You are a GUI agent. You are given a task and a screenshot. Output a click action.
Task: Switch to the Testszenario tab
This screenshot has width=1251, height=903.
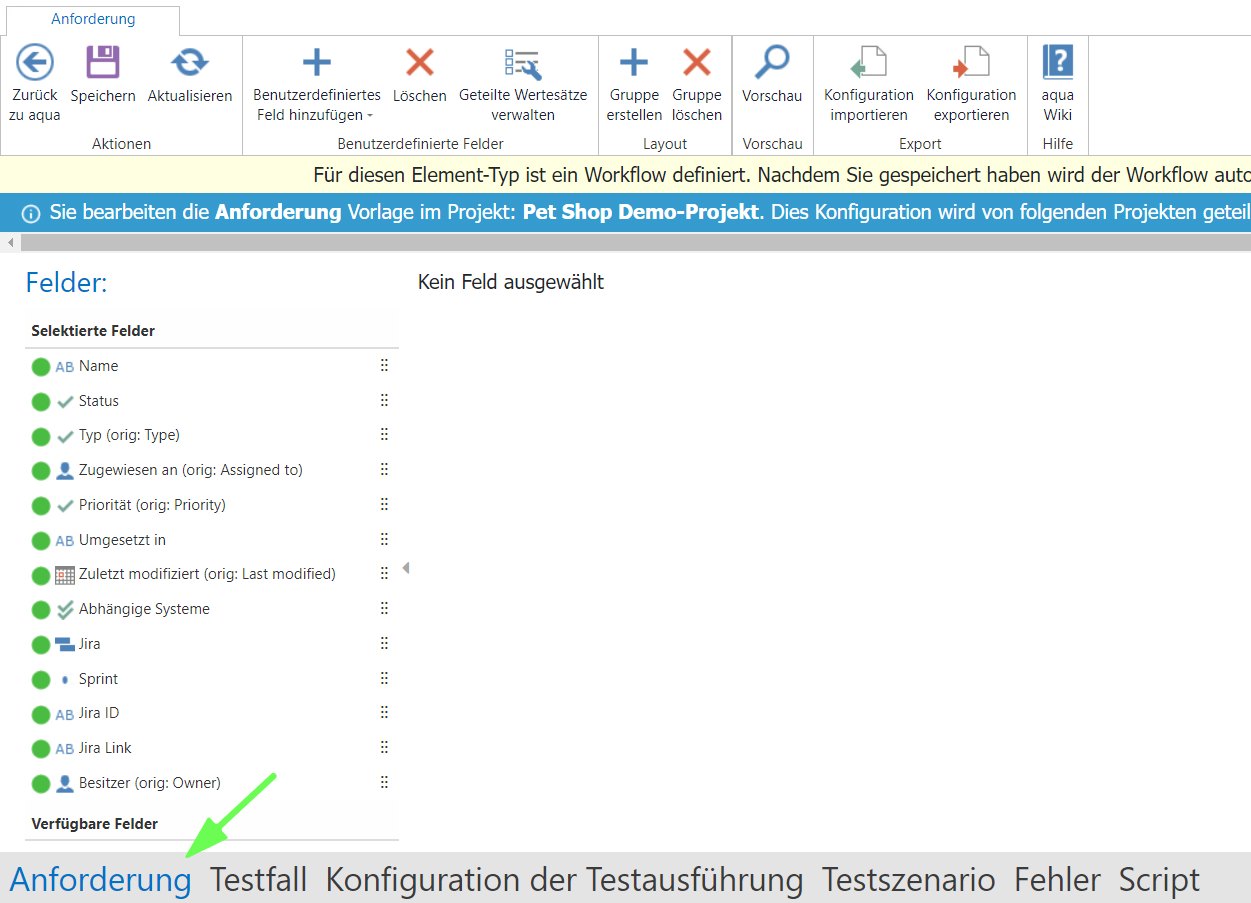[x=908, y=880]
